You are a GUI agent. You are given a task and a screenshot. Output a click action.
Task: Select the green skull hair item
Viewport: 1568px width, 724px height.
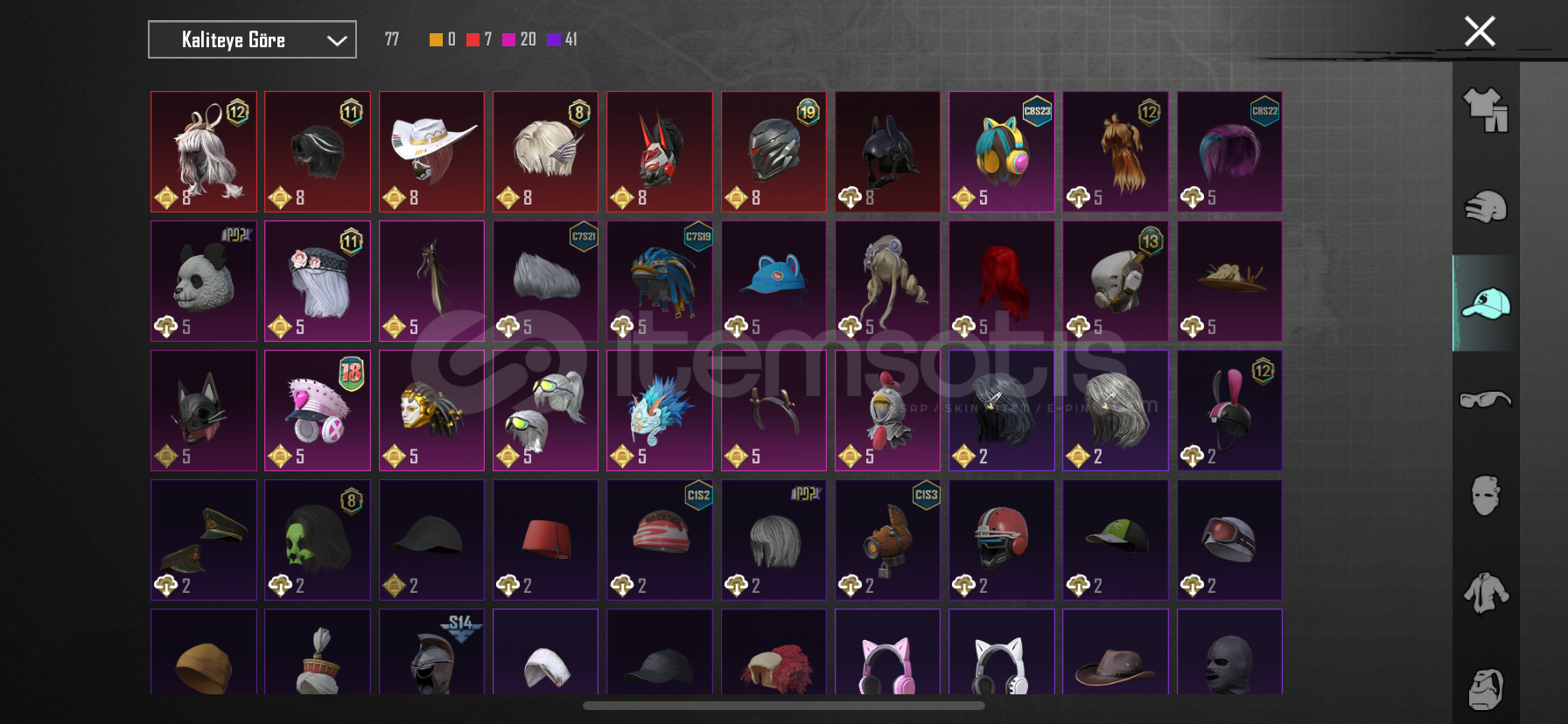[318, 540]
